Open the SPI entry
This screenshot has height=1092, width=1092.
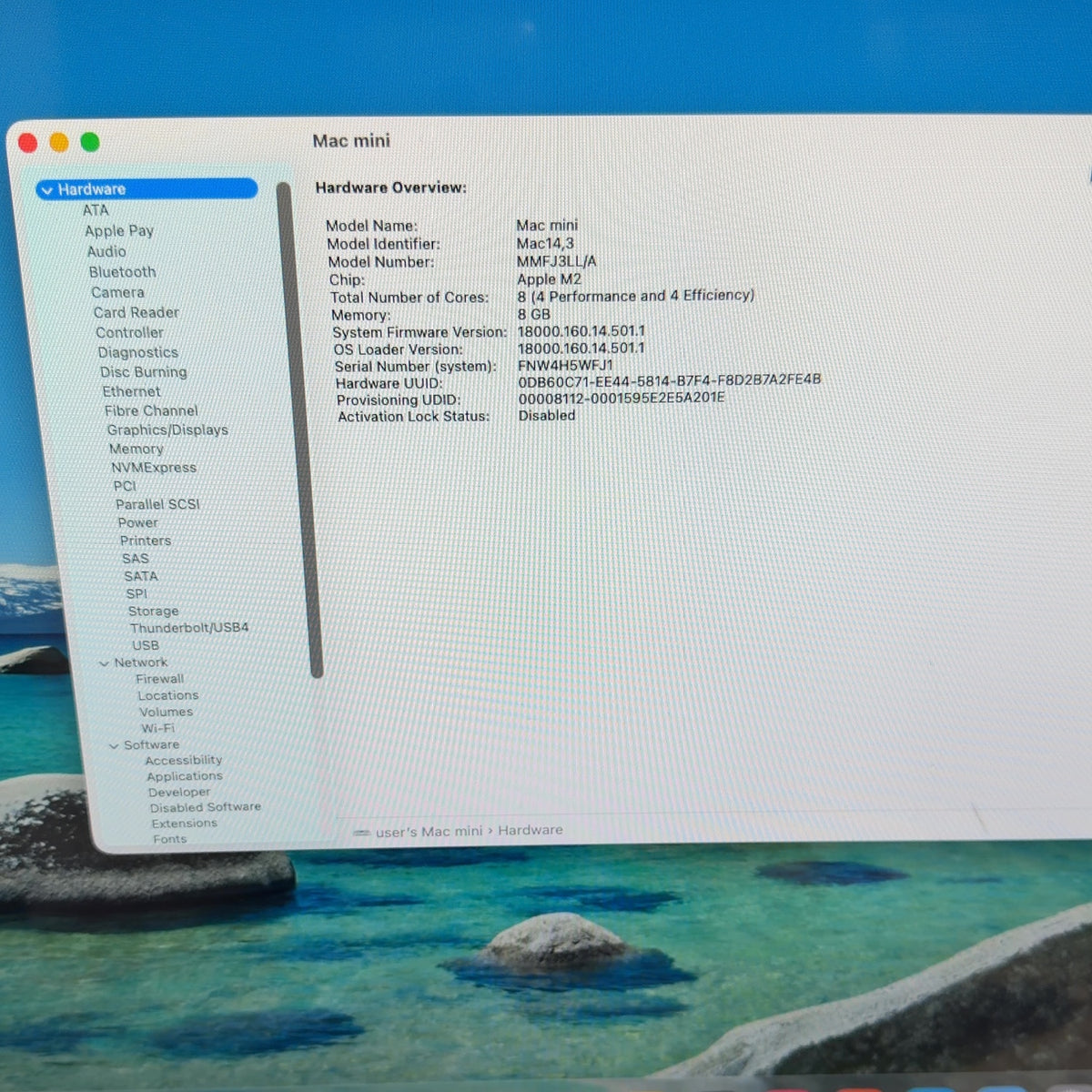pos(136,593)
